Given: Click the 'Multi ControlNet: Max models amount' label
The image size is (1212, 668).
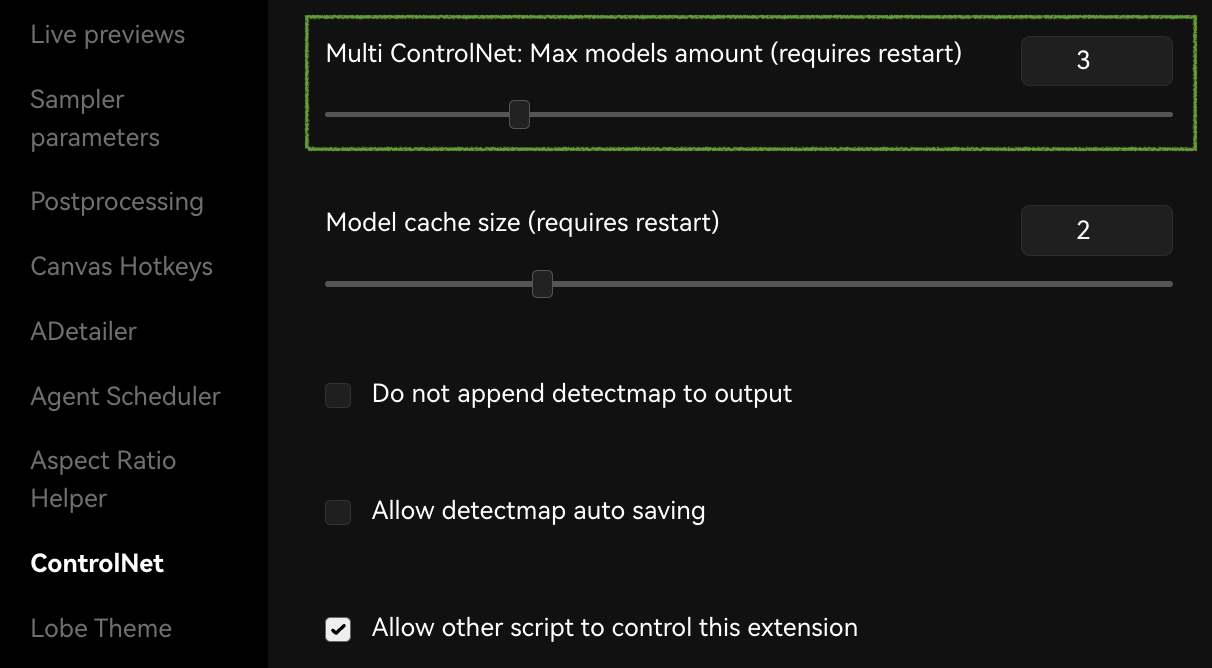Looking at the screenshot, I should [643, 54].
